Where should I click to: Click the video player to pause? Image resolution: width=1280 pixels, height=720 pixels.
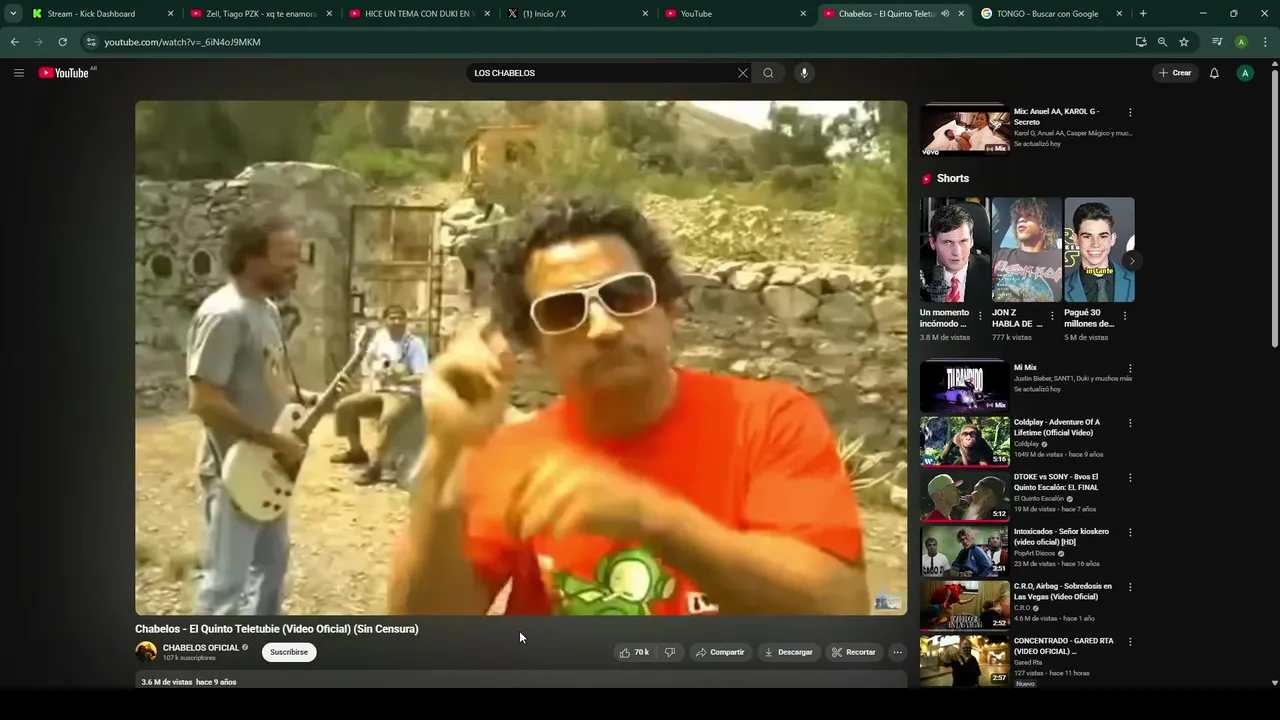coord(521,358)
